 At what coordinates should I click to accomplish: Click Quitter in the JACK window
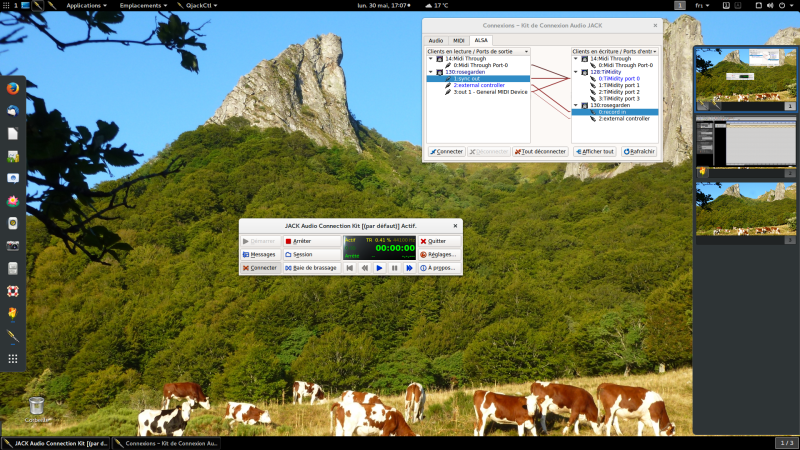tap(439, 241)
